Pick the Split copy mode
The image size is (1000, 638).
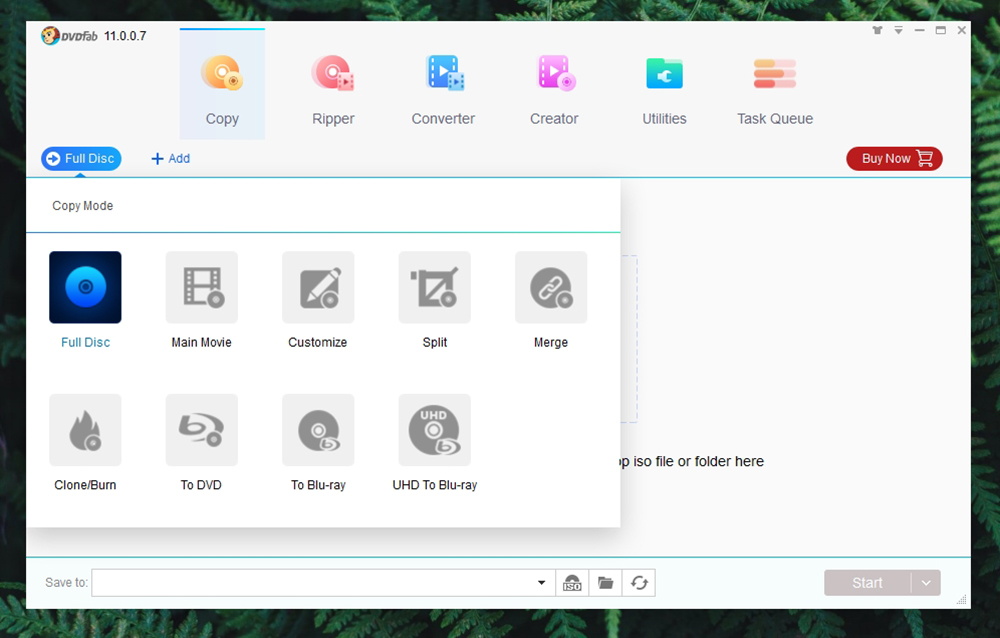(x=434, y=287)
